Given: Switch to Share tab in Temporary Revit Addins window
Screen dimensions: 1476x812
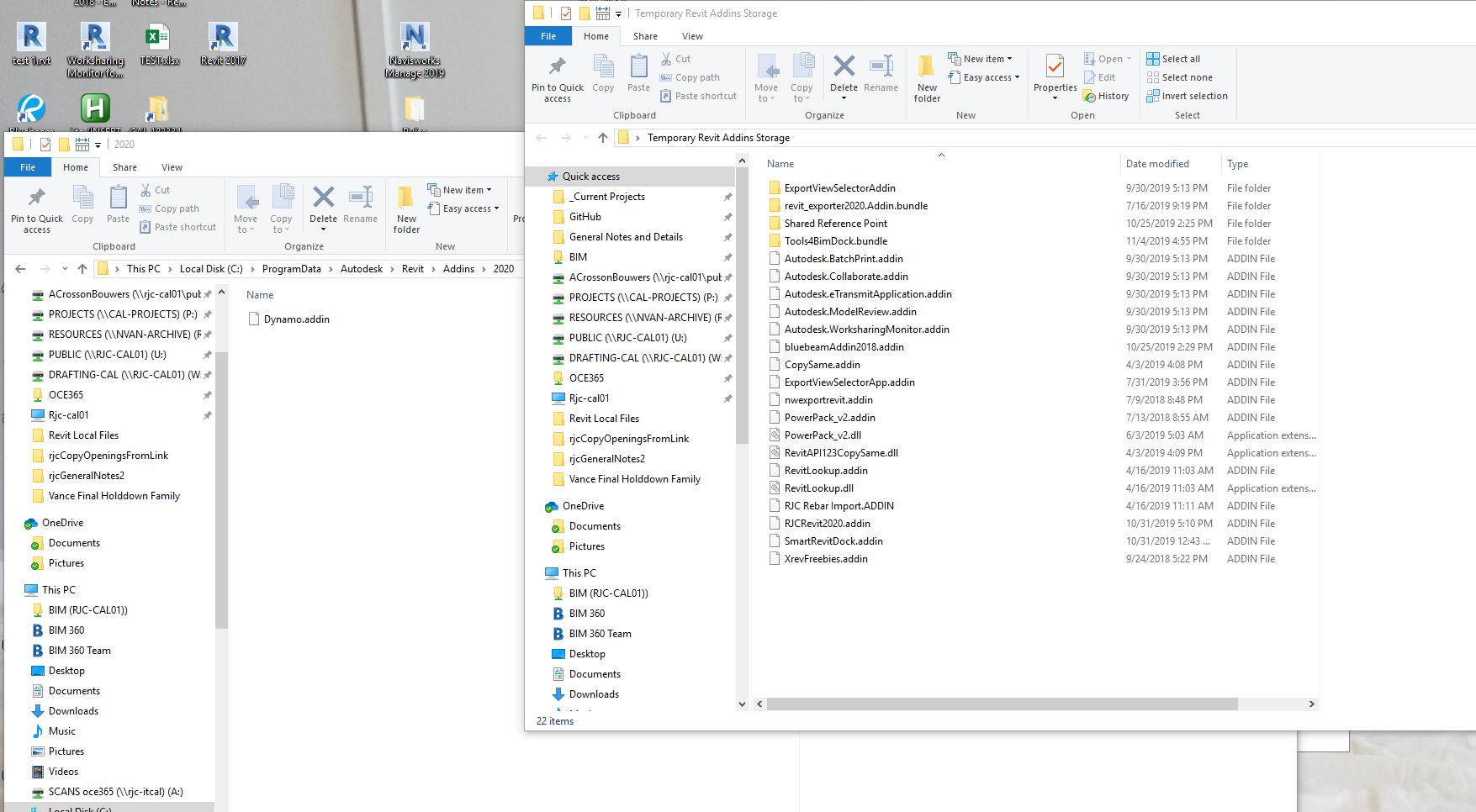Looking at the screenshot, I should 646,36.
